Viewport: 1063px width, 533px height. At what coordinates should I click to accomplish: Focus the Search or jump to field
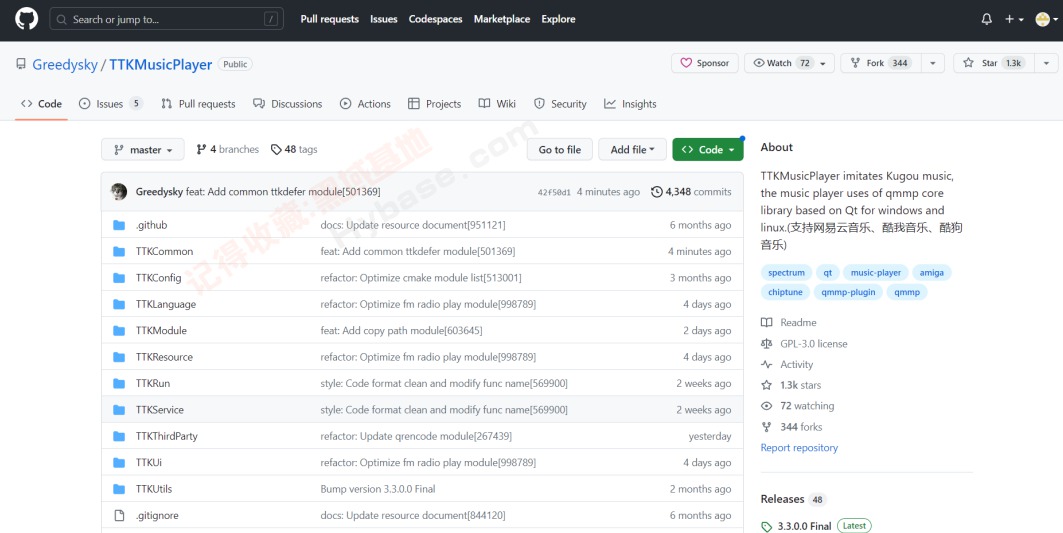[x=167, y=19]
